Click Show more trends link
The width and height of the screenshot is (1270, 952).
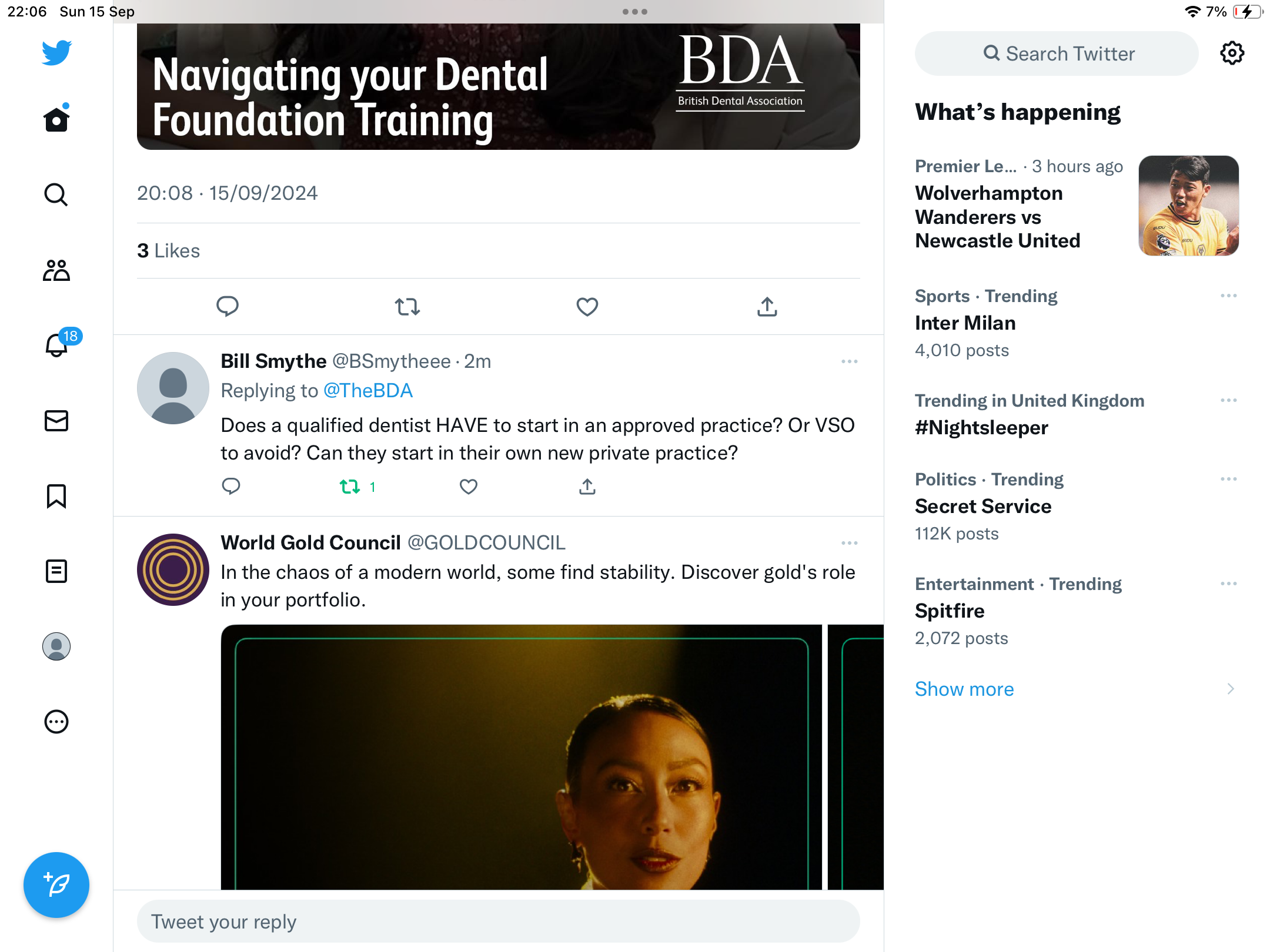coord(964,689)
